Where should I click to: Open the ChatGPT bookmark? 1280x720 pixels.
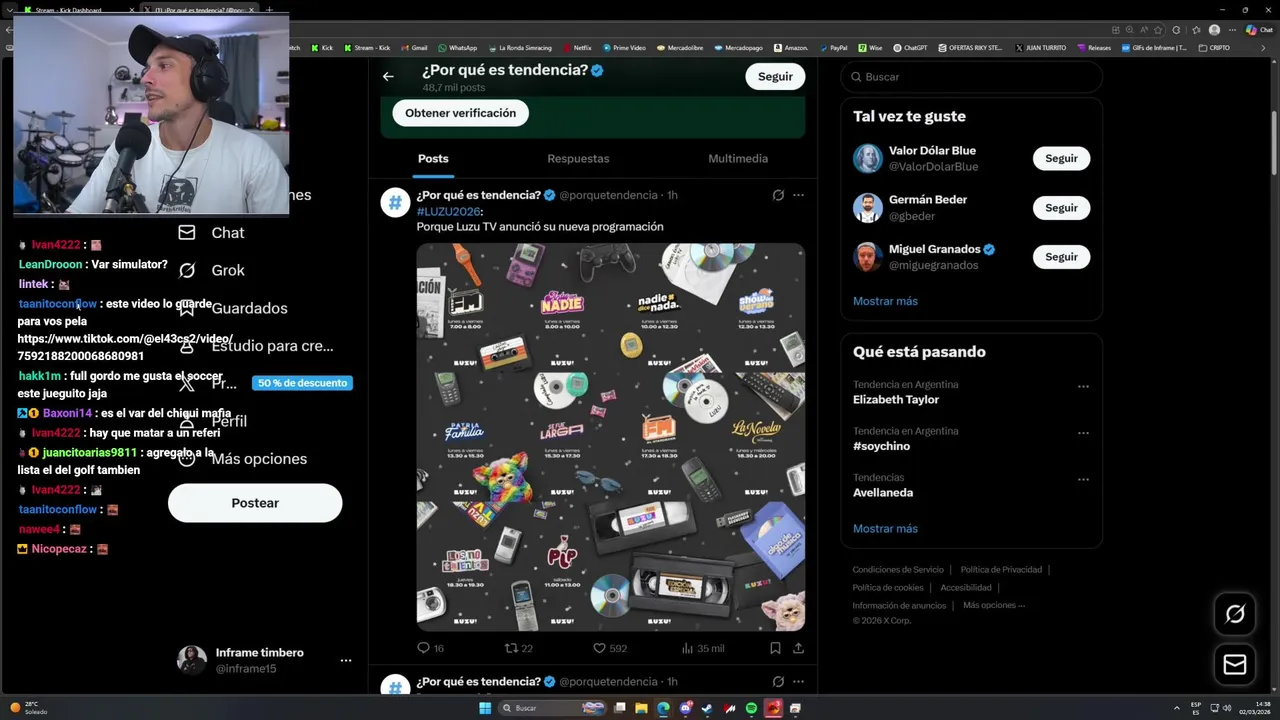point(911,48)
